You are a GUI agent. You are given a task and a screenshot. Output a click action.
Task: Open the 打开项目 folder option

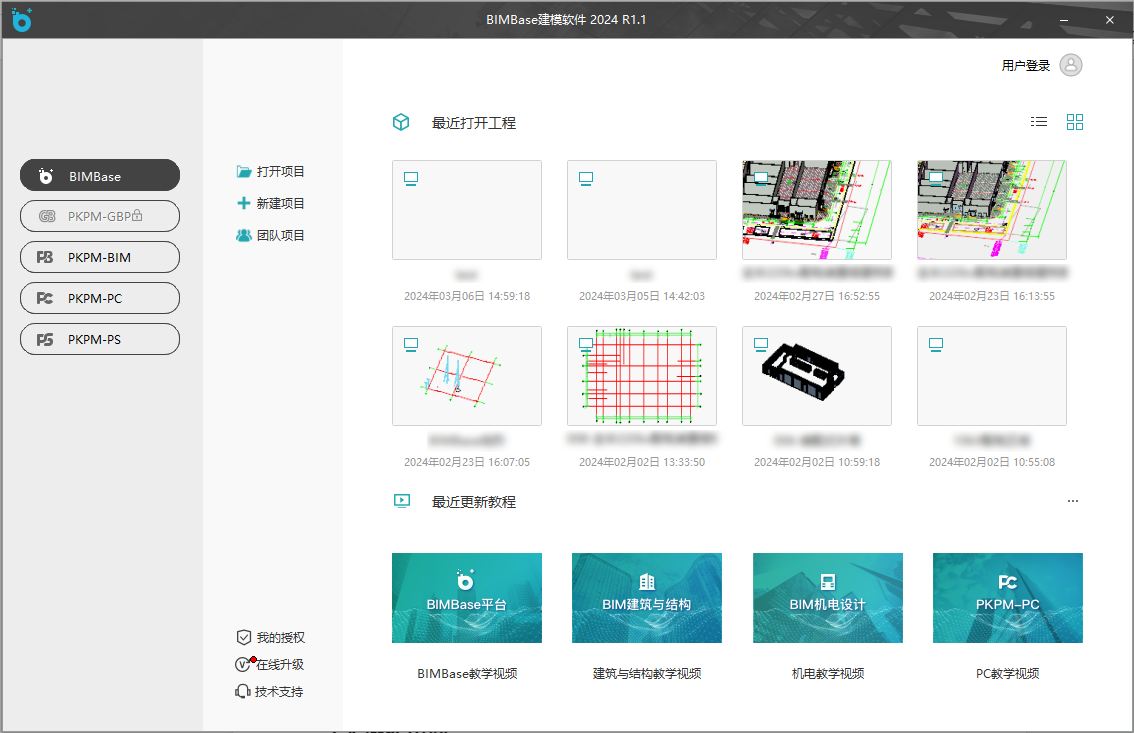(271, 172)
